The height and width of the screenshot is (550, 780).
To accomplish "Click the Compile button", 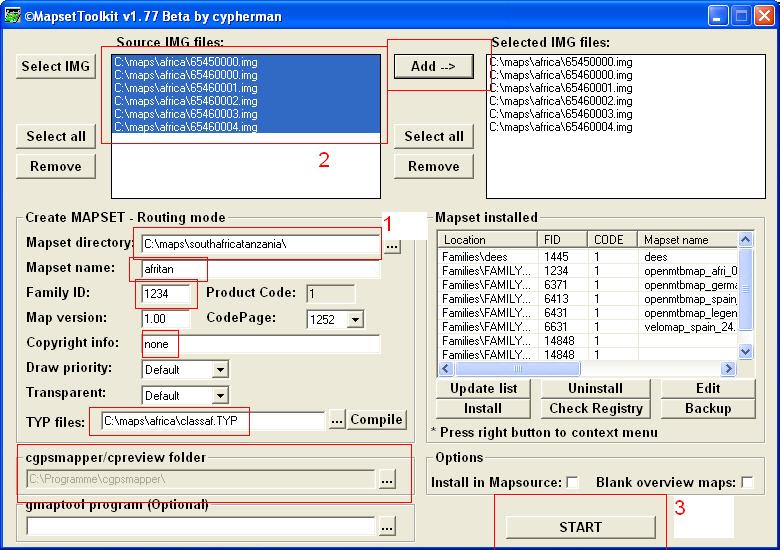I will point(376,420).
